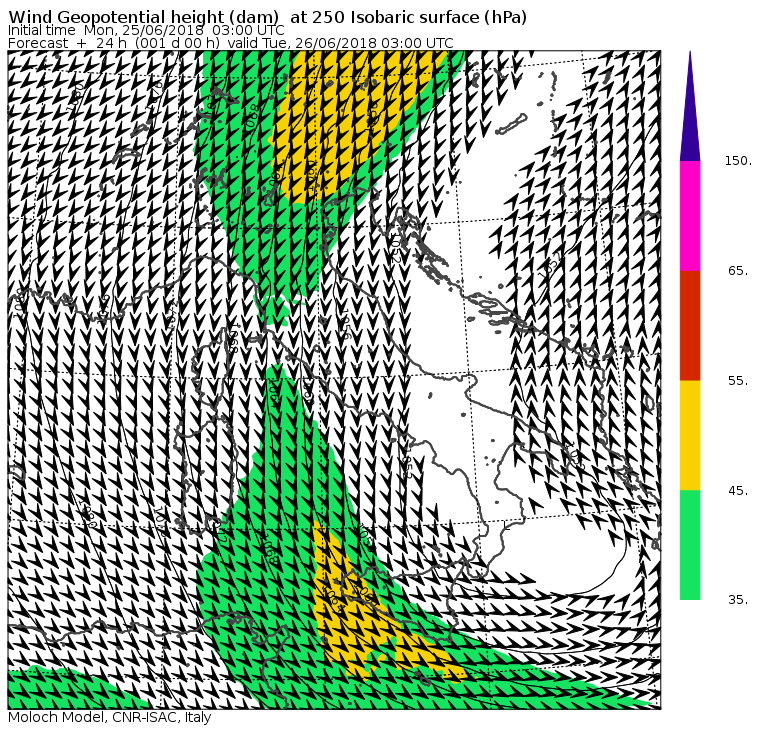Click the 'Moloch Model, CNR-ISAC, Italy' credit
Viewport: 760px width, 731px height.
click(110, 717)
